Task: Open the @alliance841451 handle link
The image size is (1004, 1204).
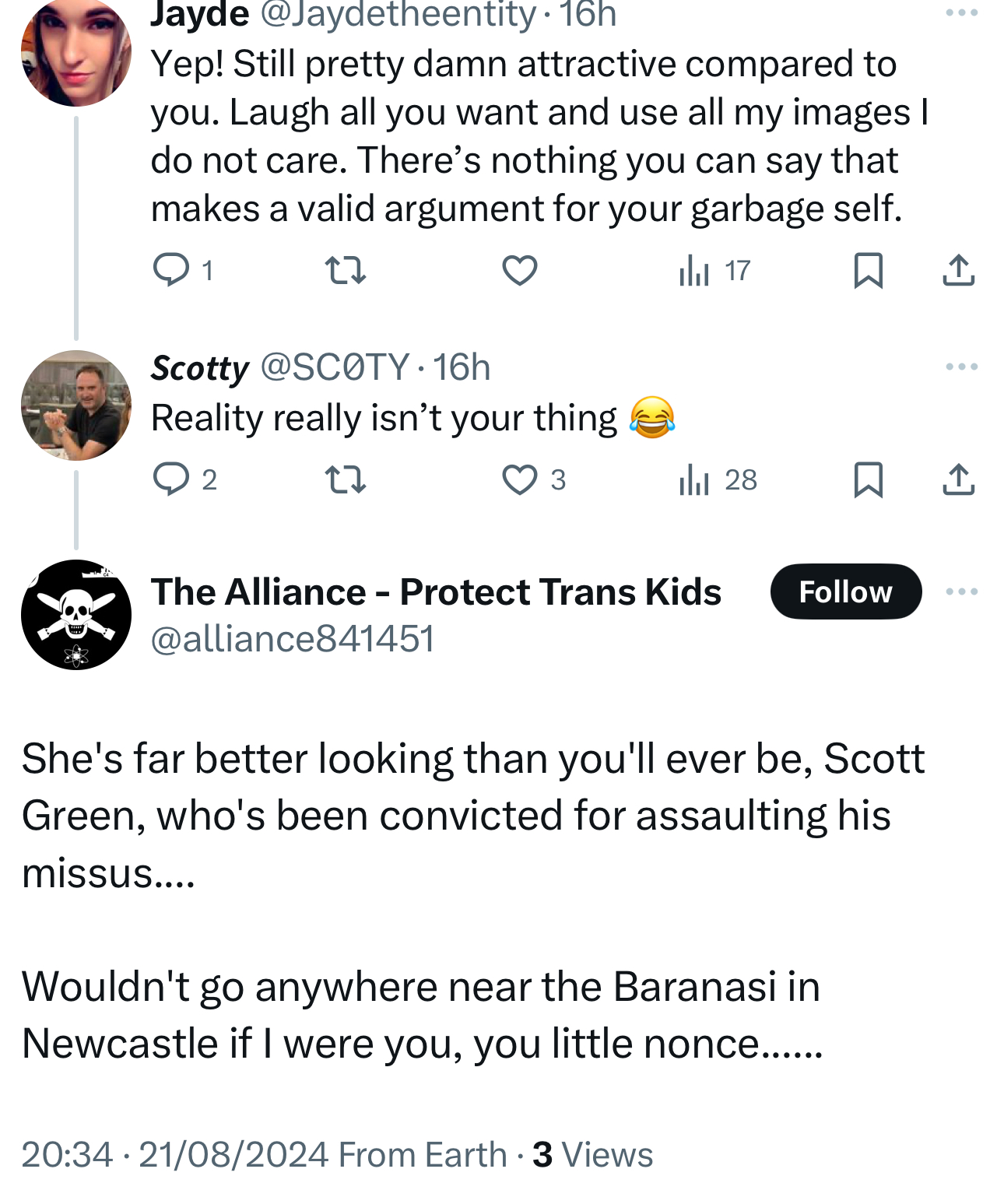Action: [x=292, y=639]
